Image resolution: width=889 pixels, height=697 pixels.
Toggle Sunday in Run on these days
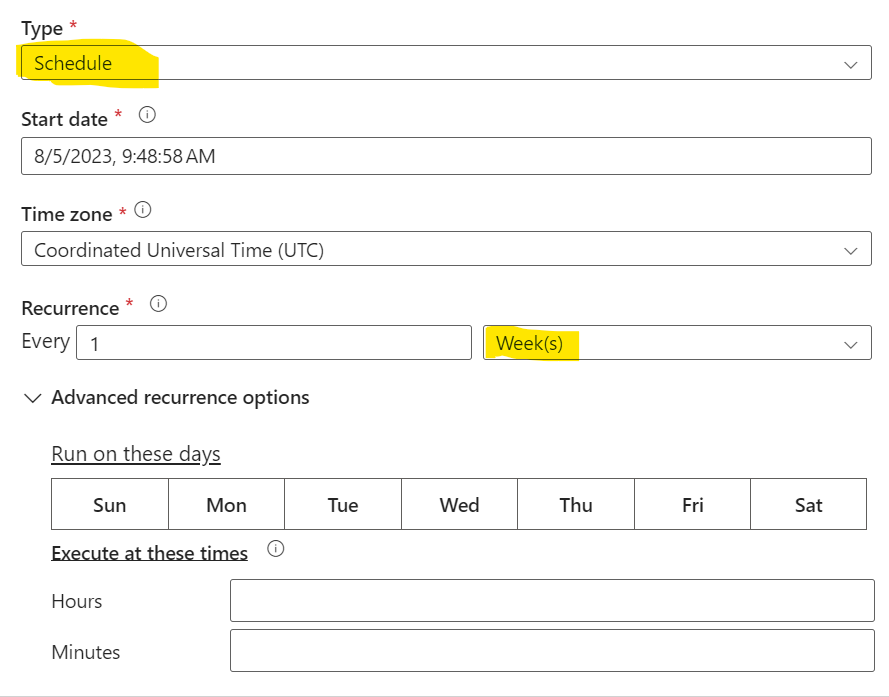pyautogui.click(x=110, y=504)
